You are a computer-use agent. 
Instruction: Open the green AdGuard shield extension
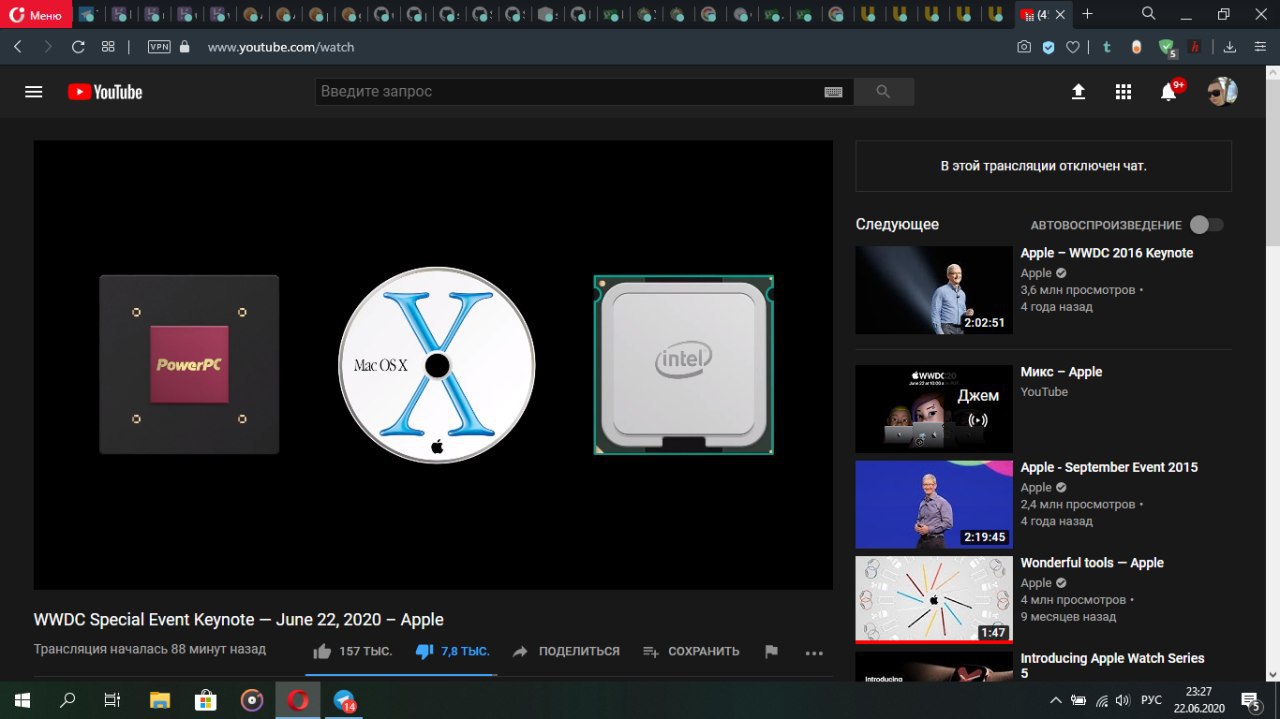1166,47
